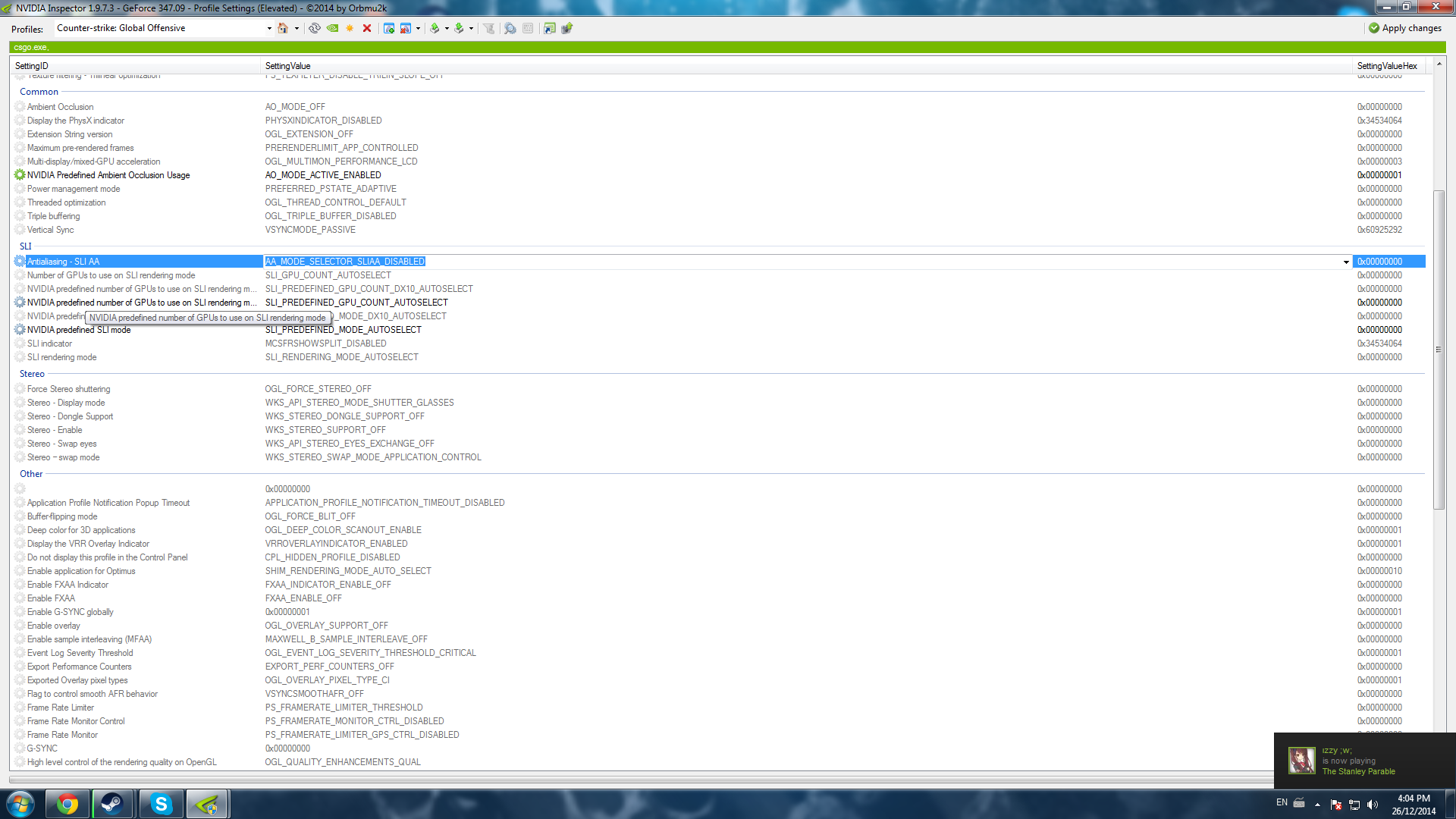
Task: Click the SettingValue column header
Action: (x=808, y=66)
